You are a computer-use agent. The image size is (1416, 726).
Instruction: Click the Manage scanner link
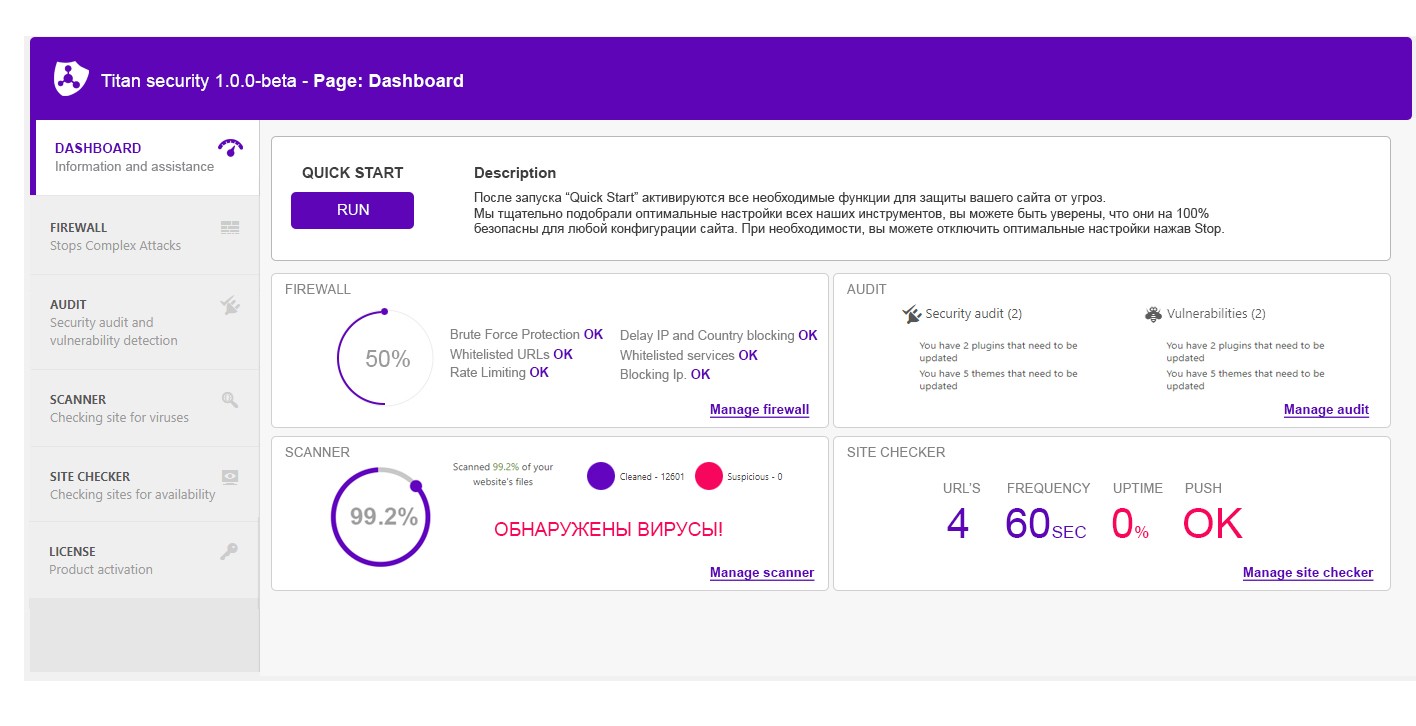762,573
